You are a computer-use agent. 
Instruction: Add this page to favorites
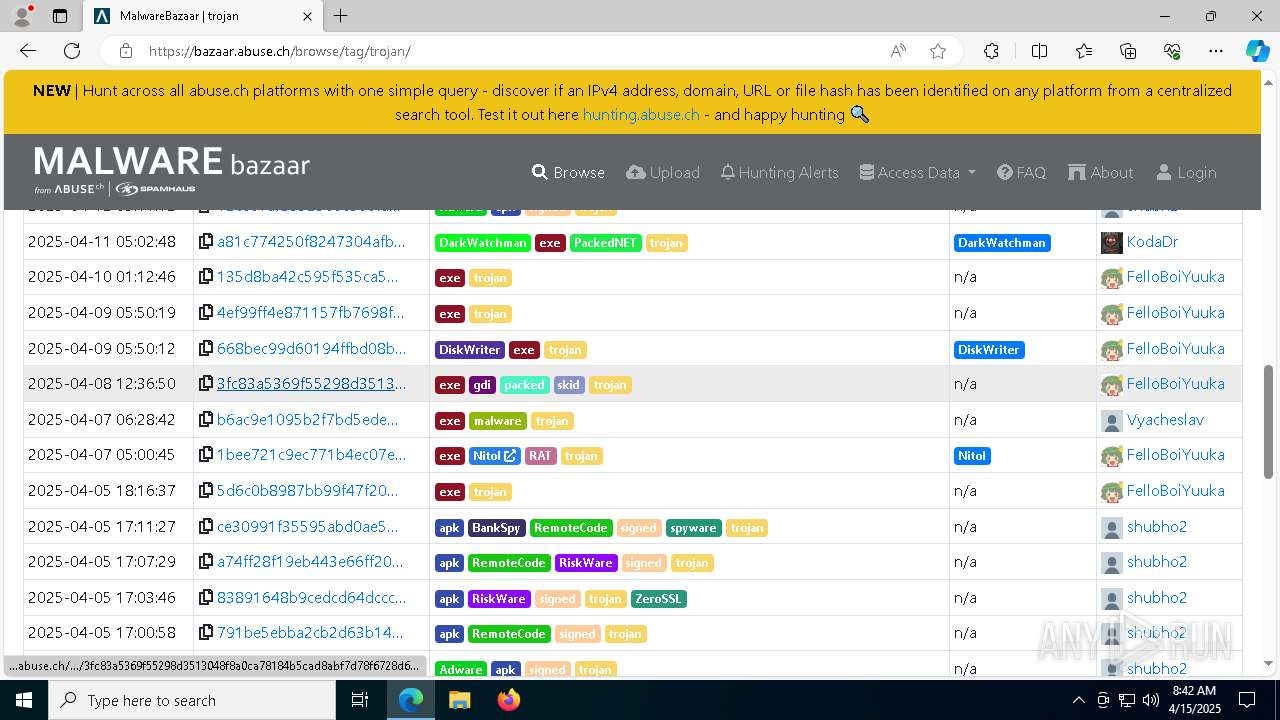pos(938,51)
